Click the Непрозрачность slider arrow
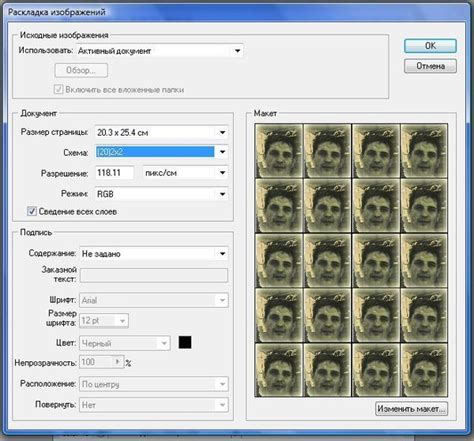This screenshot has height=441, width=474. pyautogui.click(x=117, y=362)
